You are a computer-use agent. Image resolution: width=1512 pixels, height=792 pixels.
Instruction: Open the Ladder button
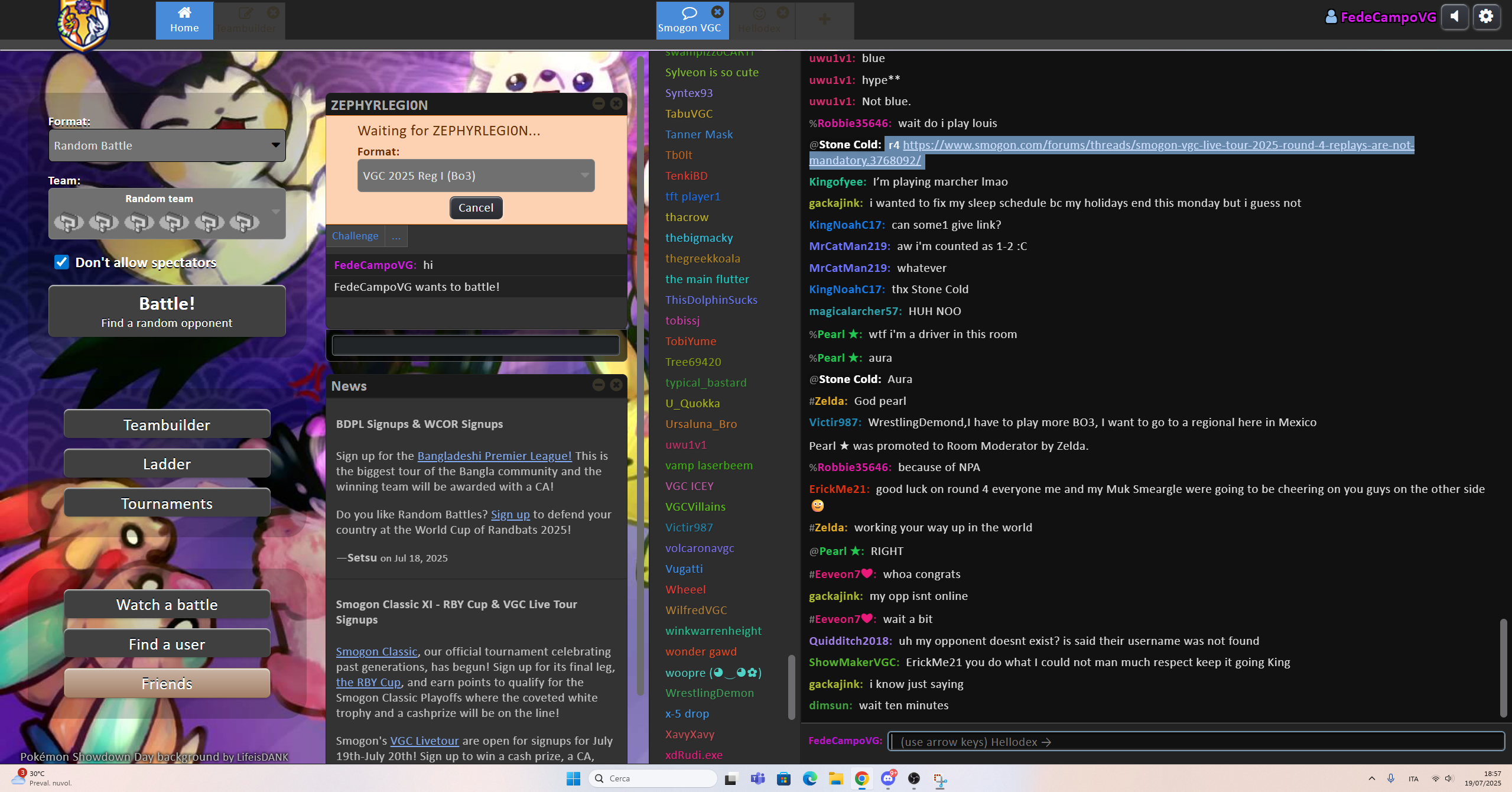click(x=167, y=464)
